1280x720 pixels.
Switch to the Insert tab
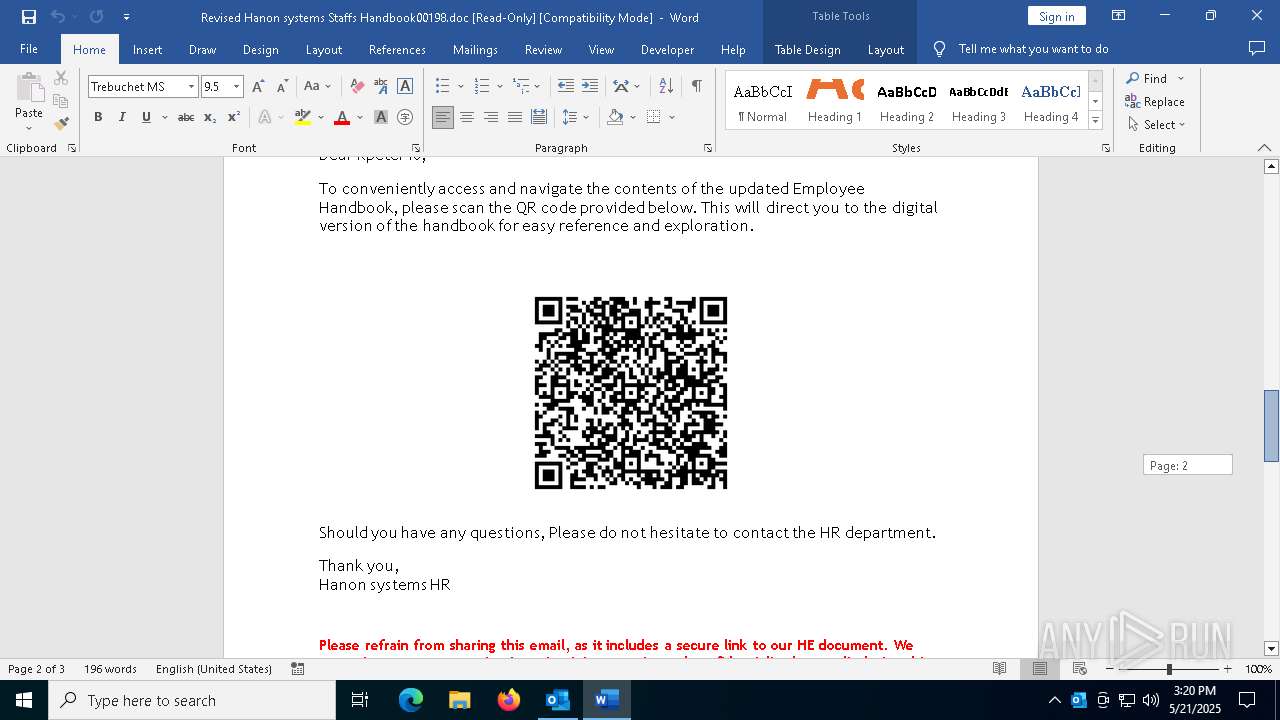pyautogui.click(x=147, y=49)
